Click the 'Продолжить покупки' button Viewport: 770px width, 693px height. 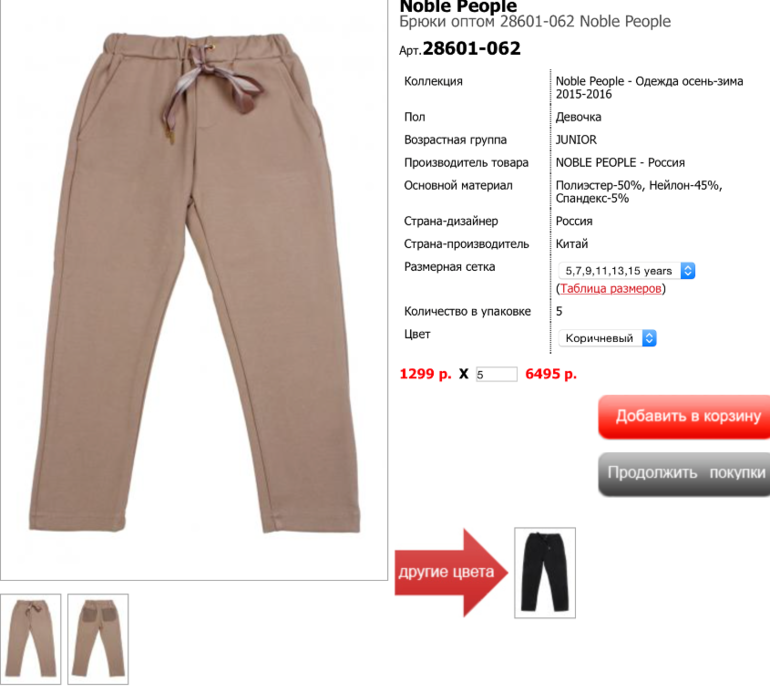click(684, 473)
